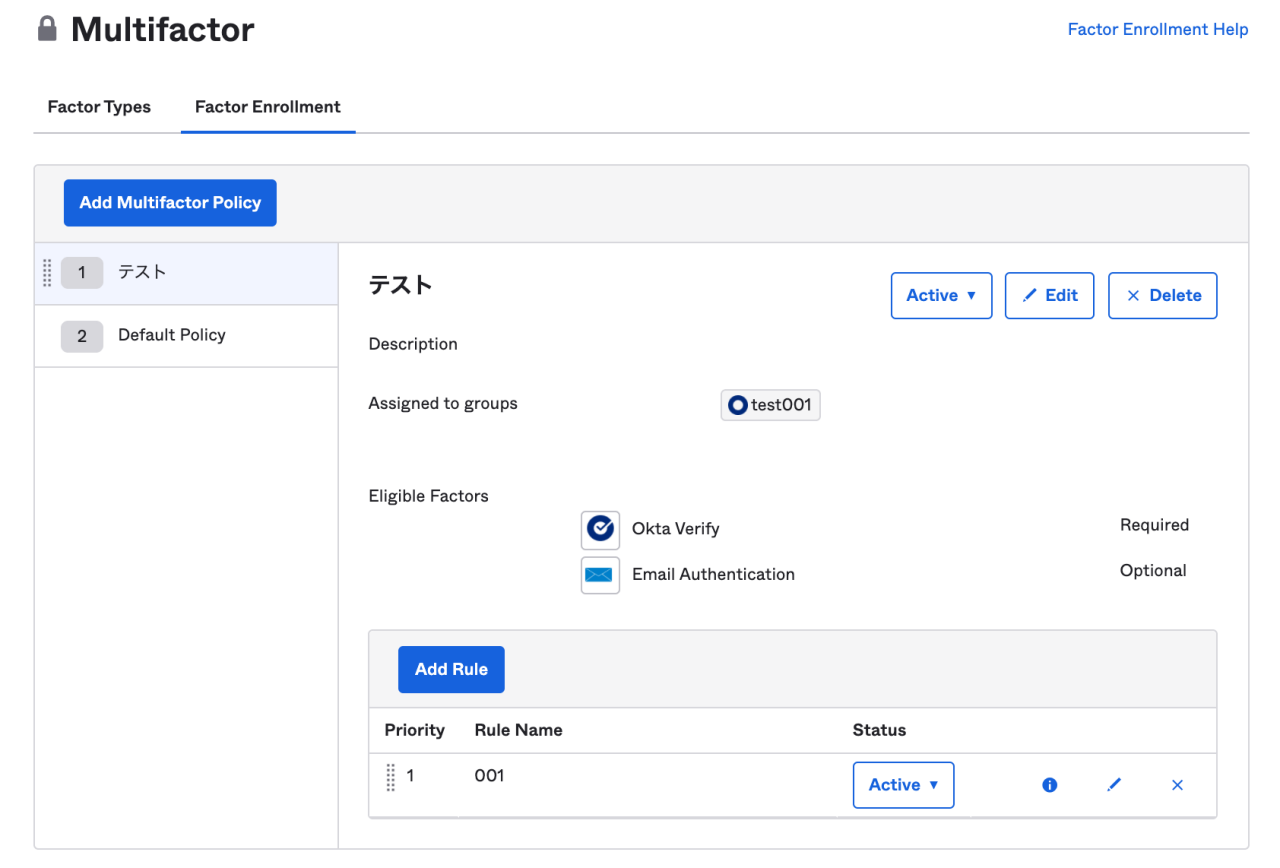The width and height of the screenshot is (1280, 868).
Task: Select Default Policy in the policy list
Action: [171, 336]
